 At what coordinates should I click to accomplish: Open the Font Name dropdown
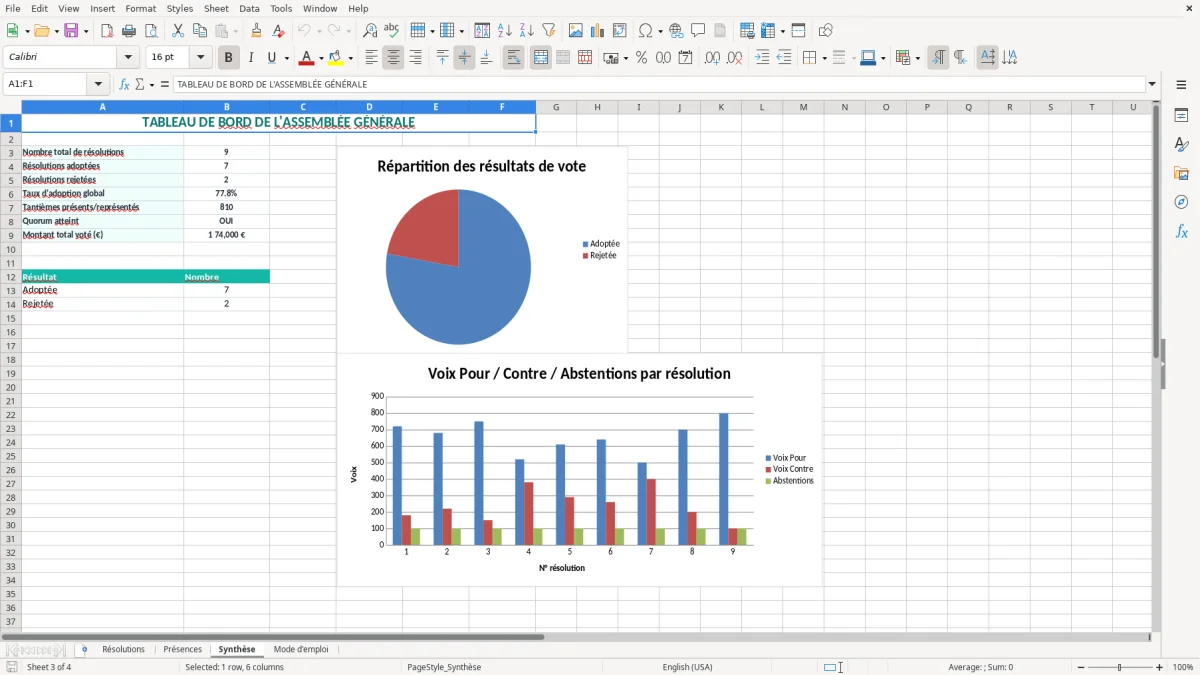pos(127,58)
